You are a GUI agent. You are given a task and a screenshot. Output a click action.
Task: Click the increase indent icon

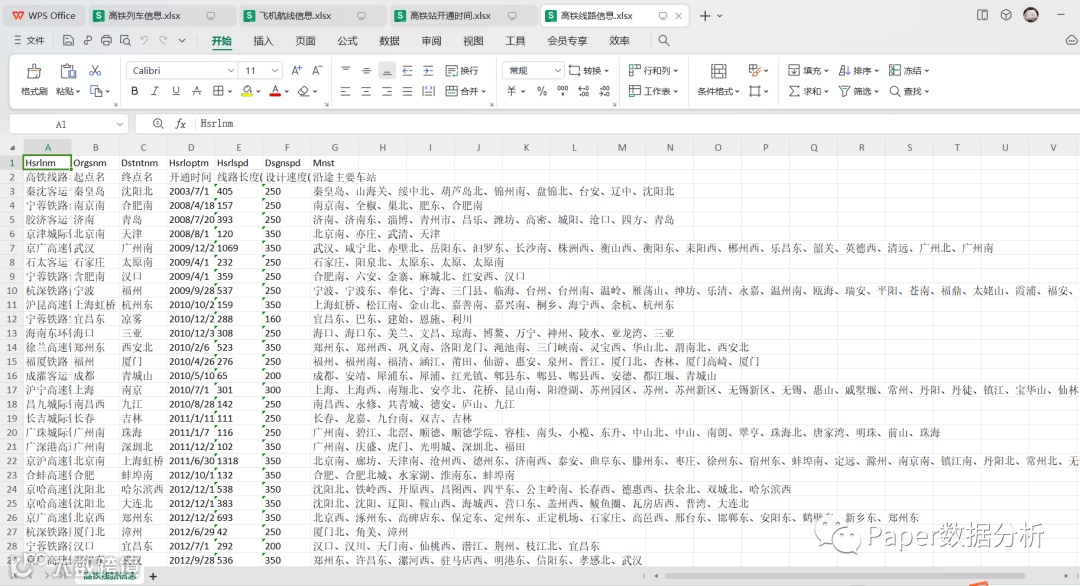point(428,70)
